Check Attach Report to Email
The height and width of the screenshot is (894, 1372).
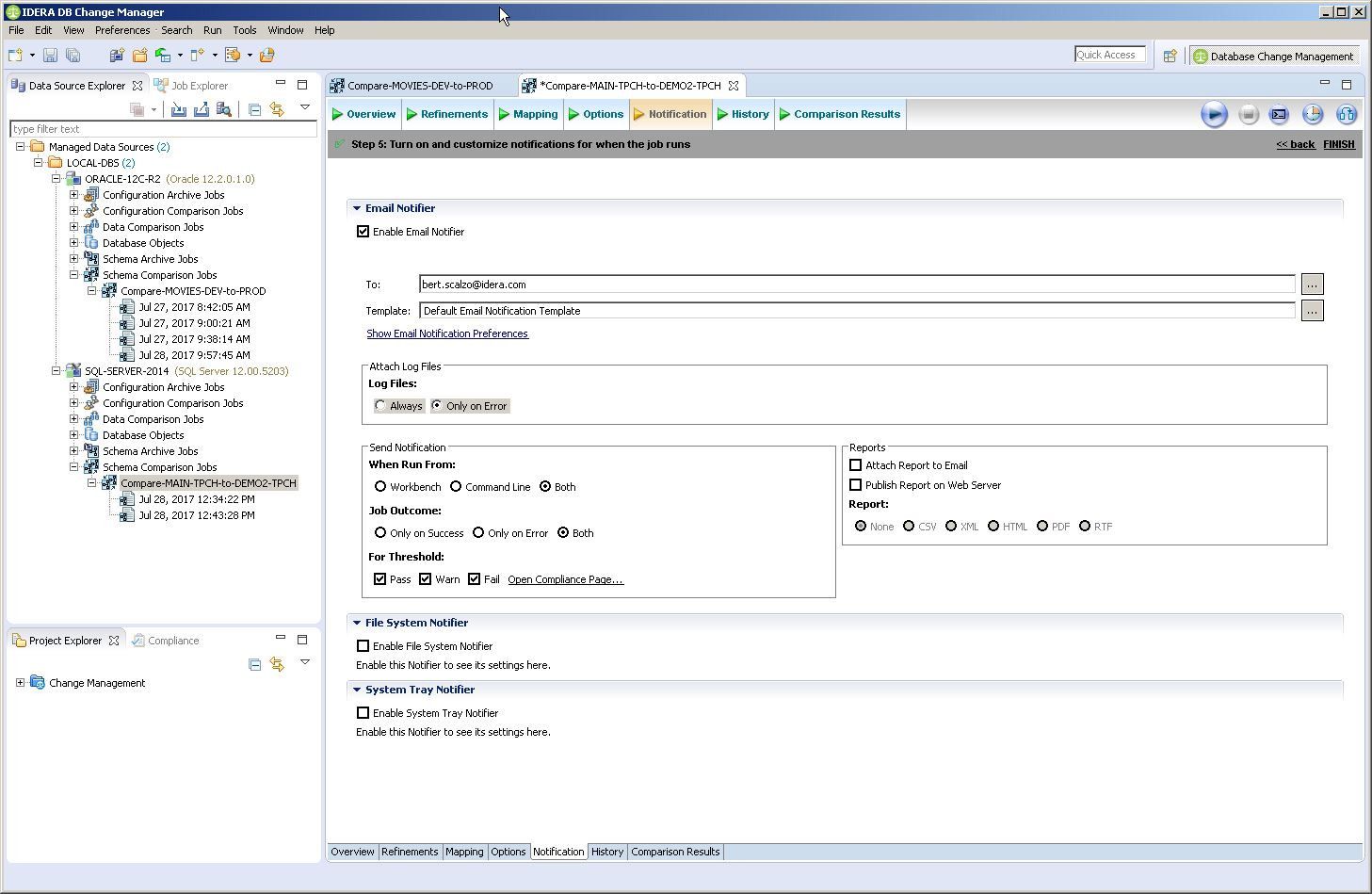(856, 465)
